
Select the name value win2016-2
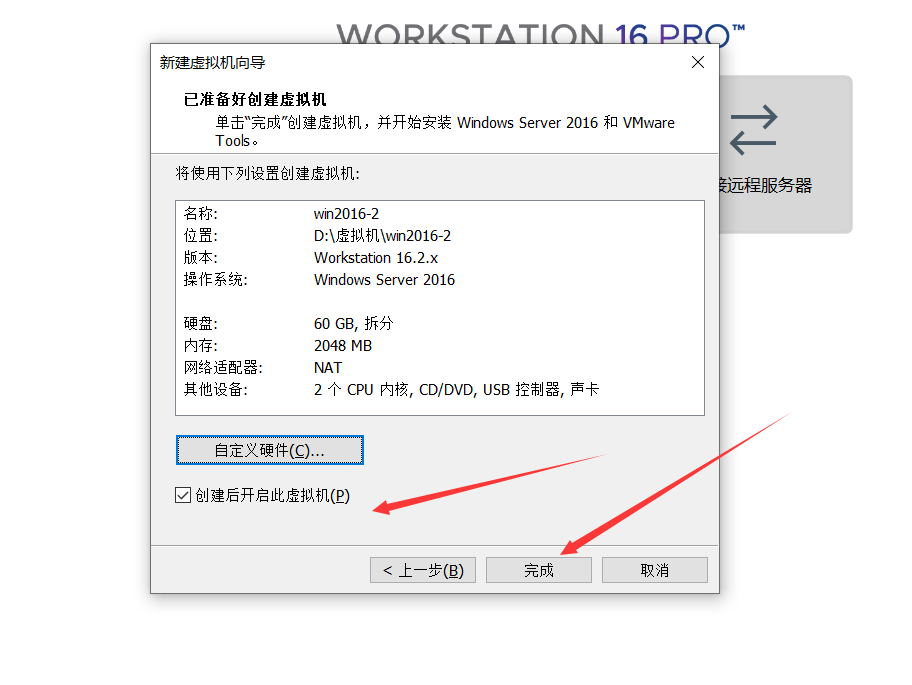click(346, 214)
